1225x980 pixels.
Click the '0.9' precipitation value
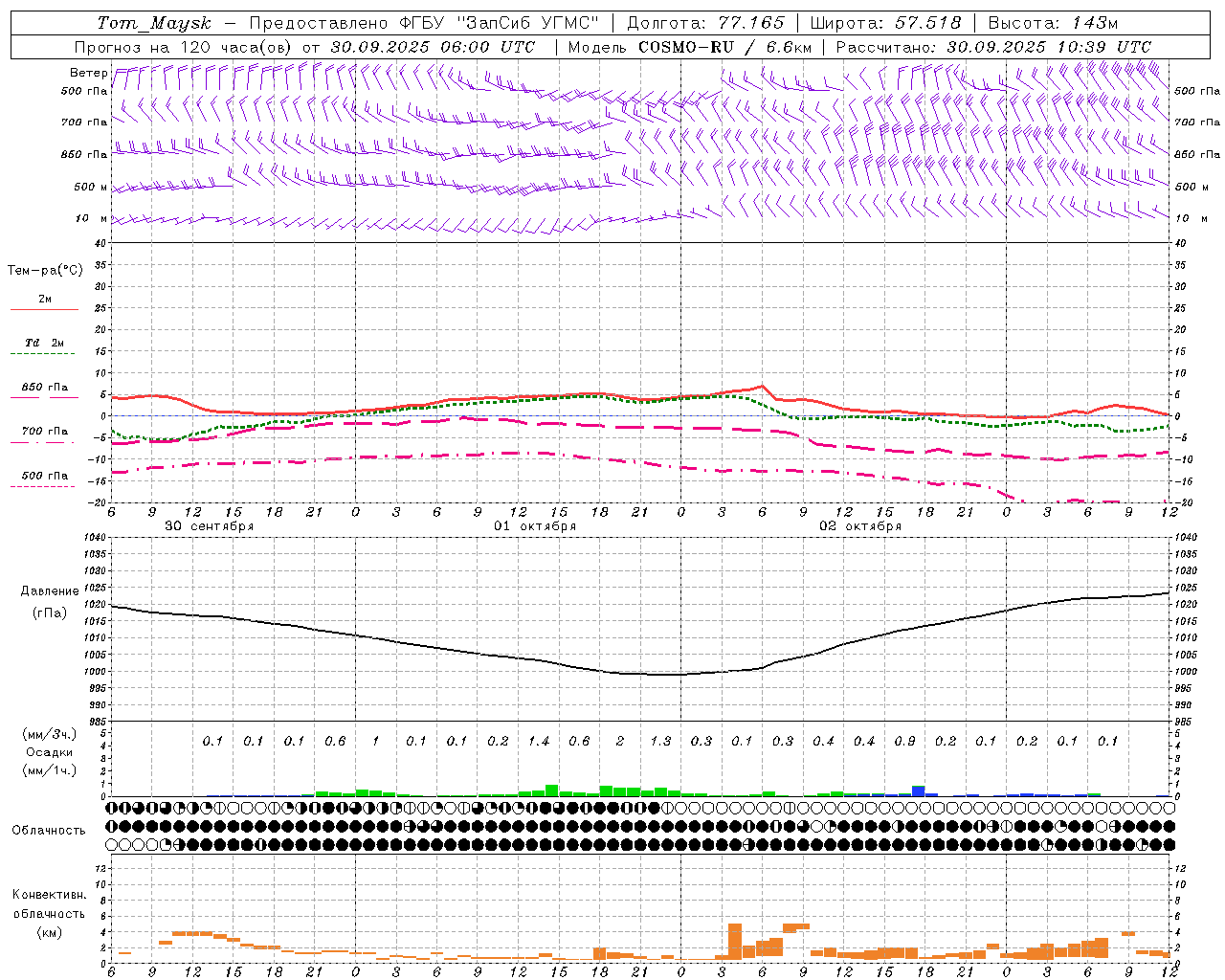click(x=904, y=741)
